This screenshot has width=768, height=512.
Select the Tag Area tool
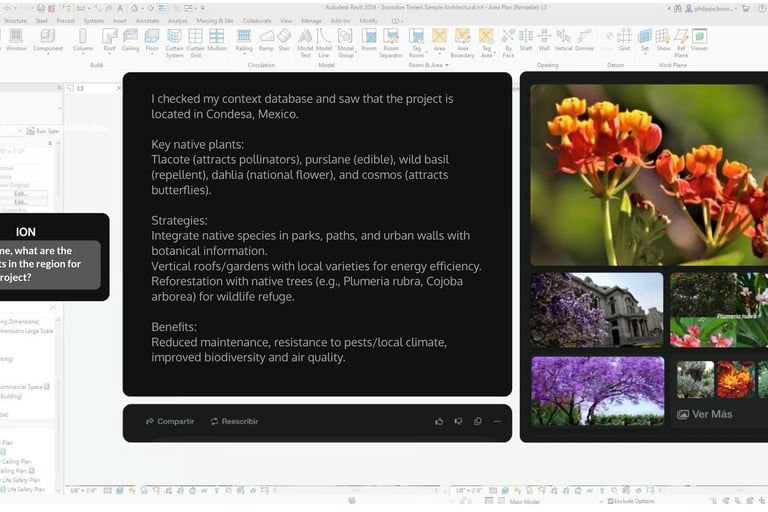coord(486,43)
